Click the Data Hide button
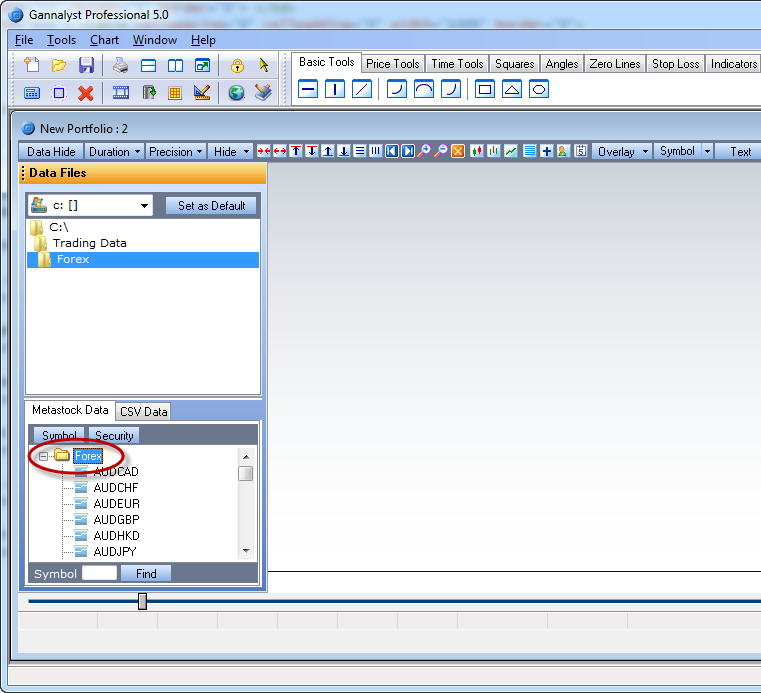 (51, 151)
